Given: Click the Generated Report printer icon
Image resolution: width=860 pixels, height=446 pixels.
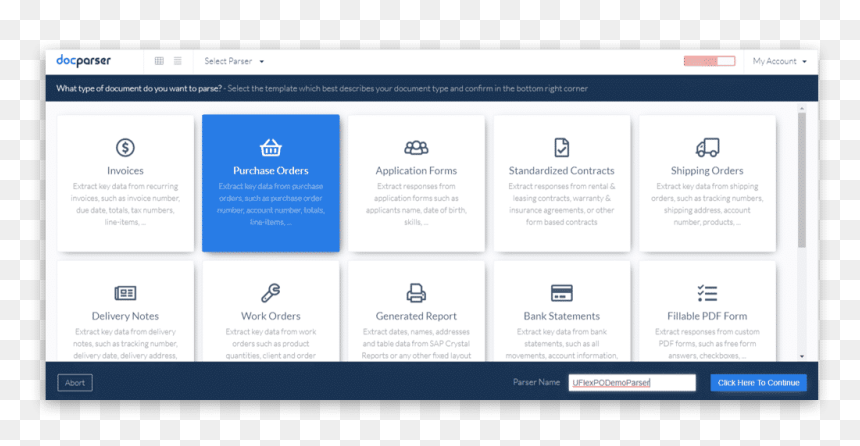Looking at the screenshot, I should [x=416, y=293].
